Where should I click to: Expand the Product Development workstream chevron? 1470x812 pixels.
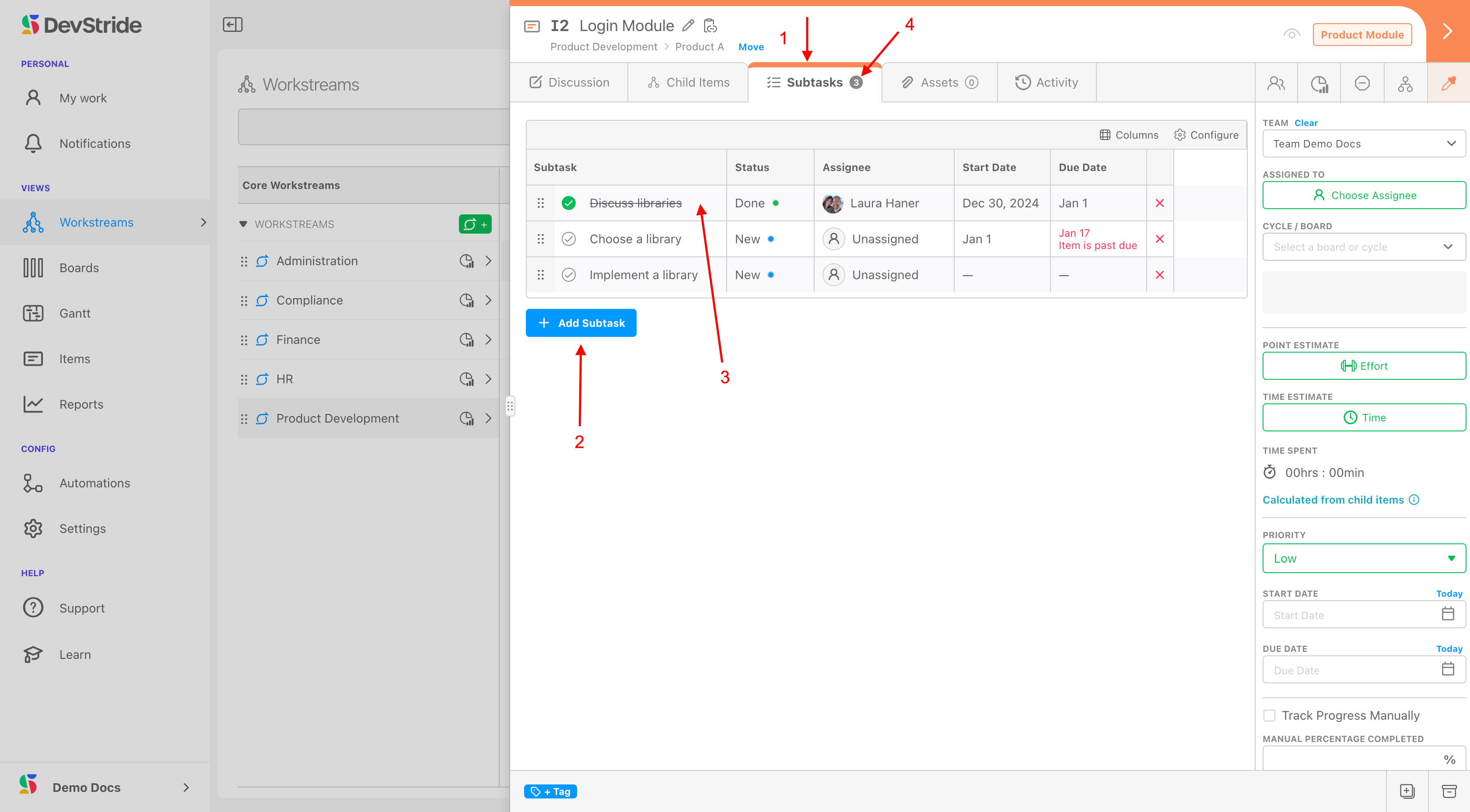(x=489, y=418)
